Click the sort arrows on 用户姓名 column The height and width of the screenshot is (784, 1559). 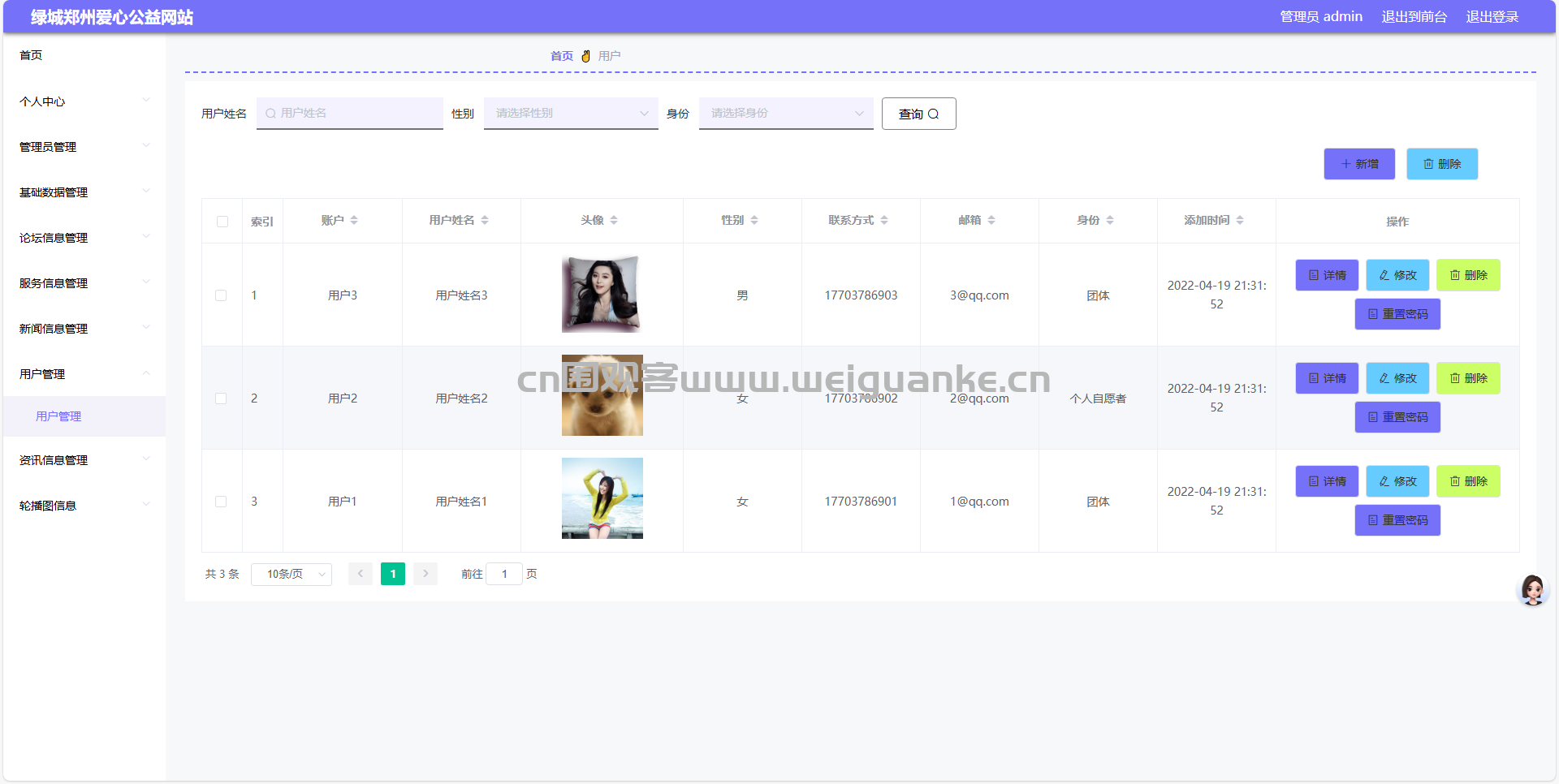pyautogui.click(x=485, y=221)
